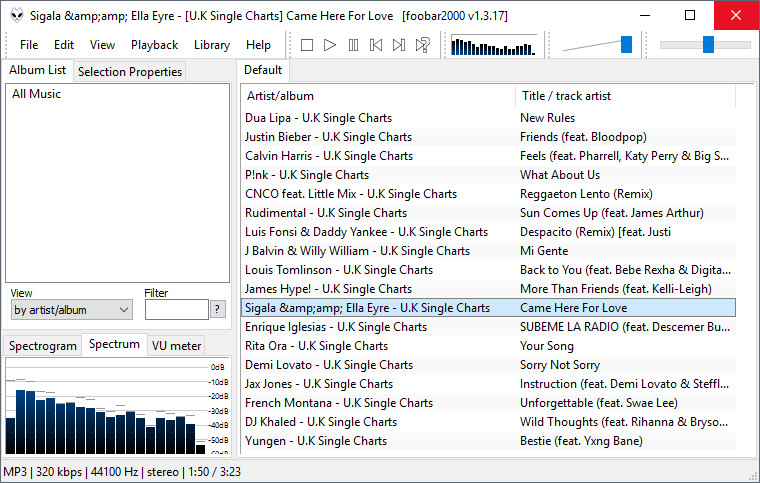The image size is (760, 483).
Task: Pause the current track
Action: tap(353, 45)
